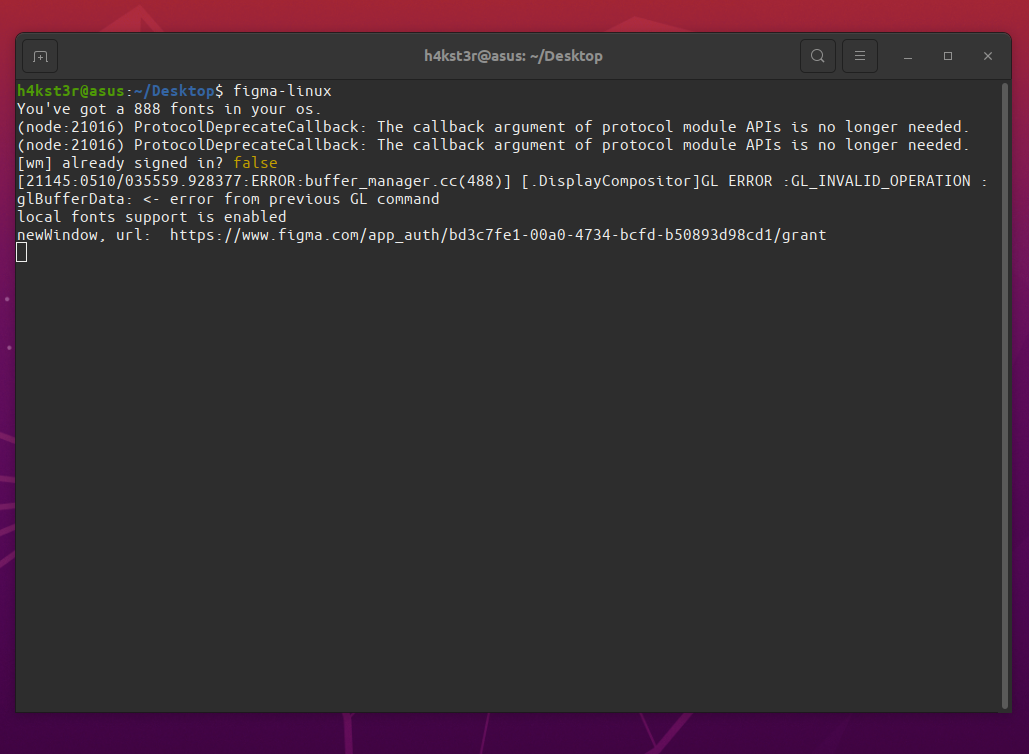The height and width of the screenshot is (754, 1029).
Task: Open a new terminal tab
Action: point(39,56)
